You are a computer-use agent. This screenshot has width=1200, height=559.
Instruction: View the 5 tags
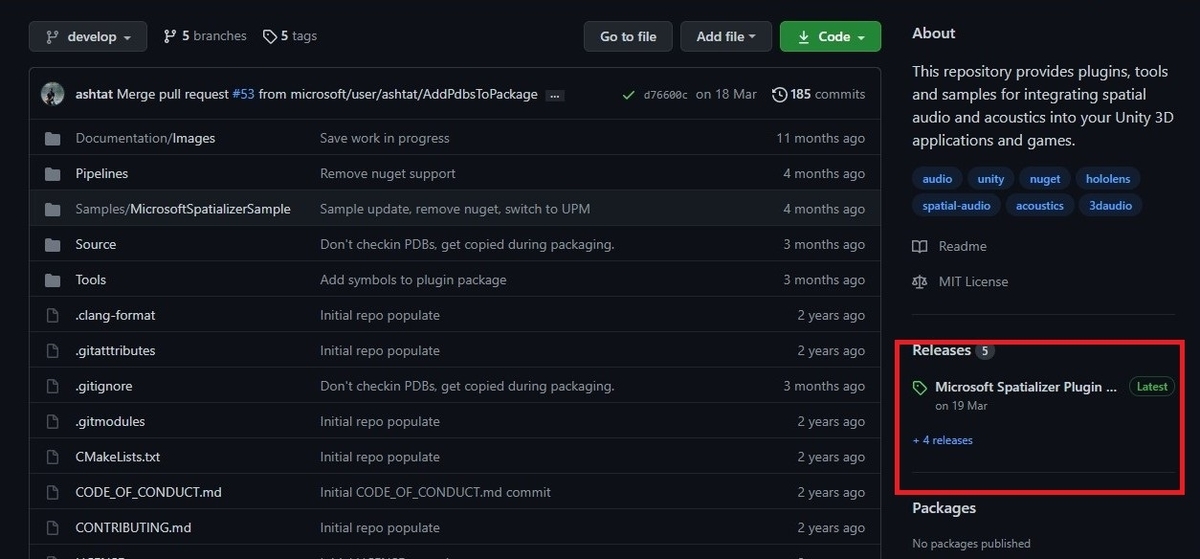(x=290, y=36)
